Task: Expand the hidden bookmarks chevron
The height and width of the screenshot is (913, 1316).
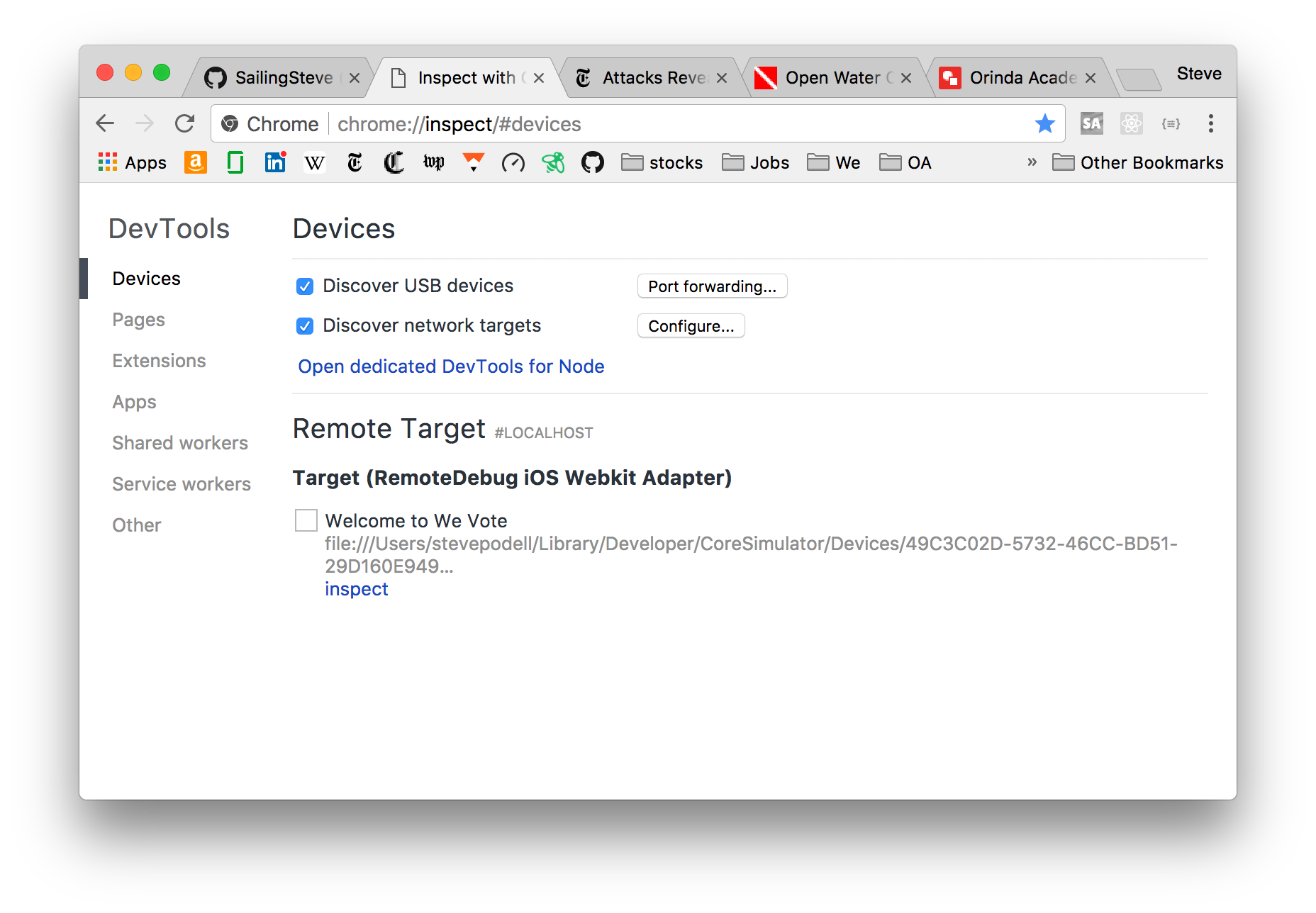Action: click(x=1032, y=162)
